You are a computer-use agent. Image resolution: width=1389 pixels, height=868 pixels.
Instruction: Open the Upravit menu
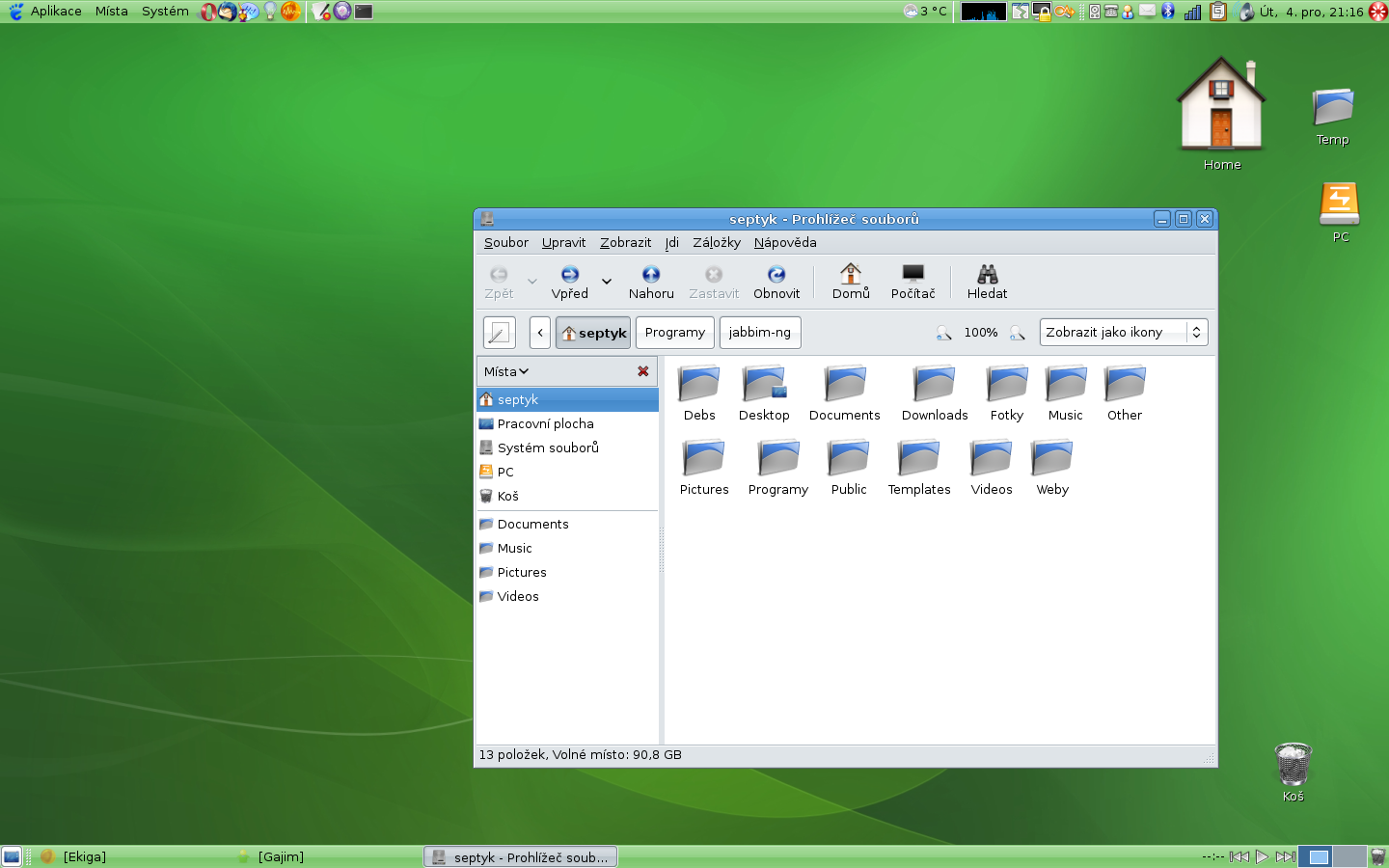tap(563, 243)
